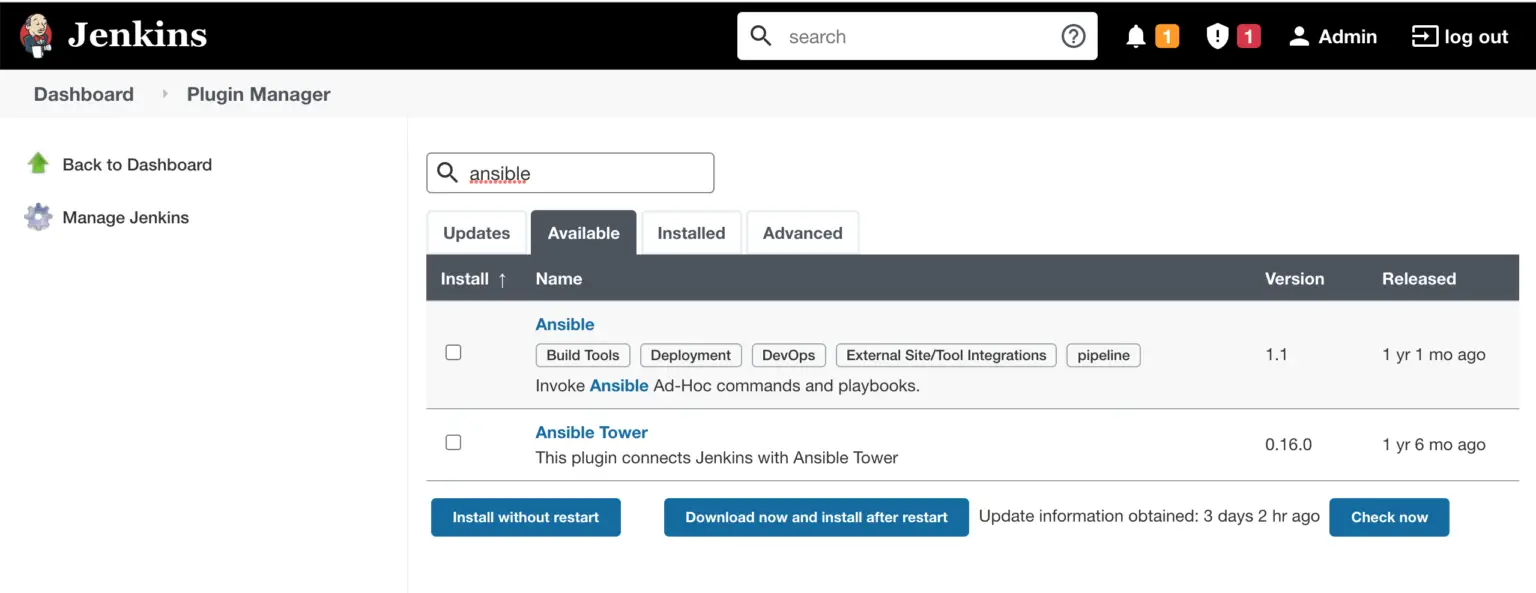Open search help via the question mark icon
1536x593 pixels.
(x=1073, y=35)
